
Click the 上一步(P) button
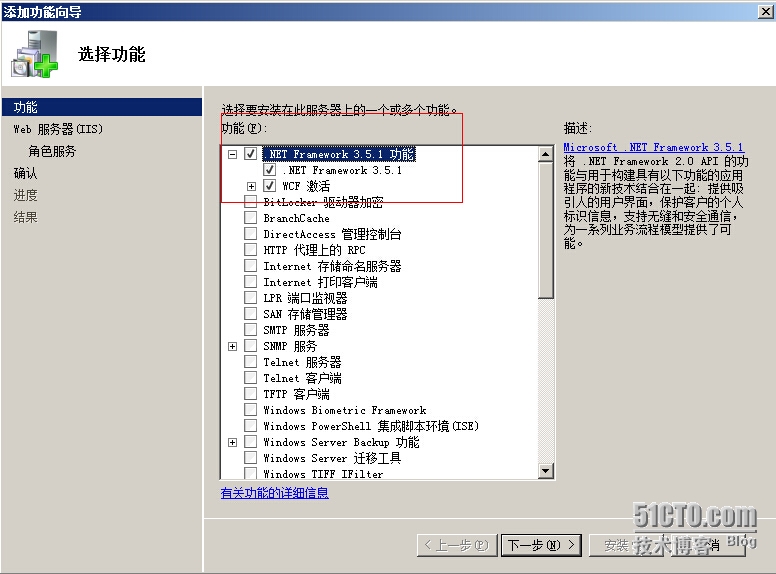(x=457, y=545)
